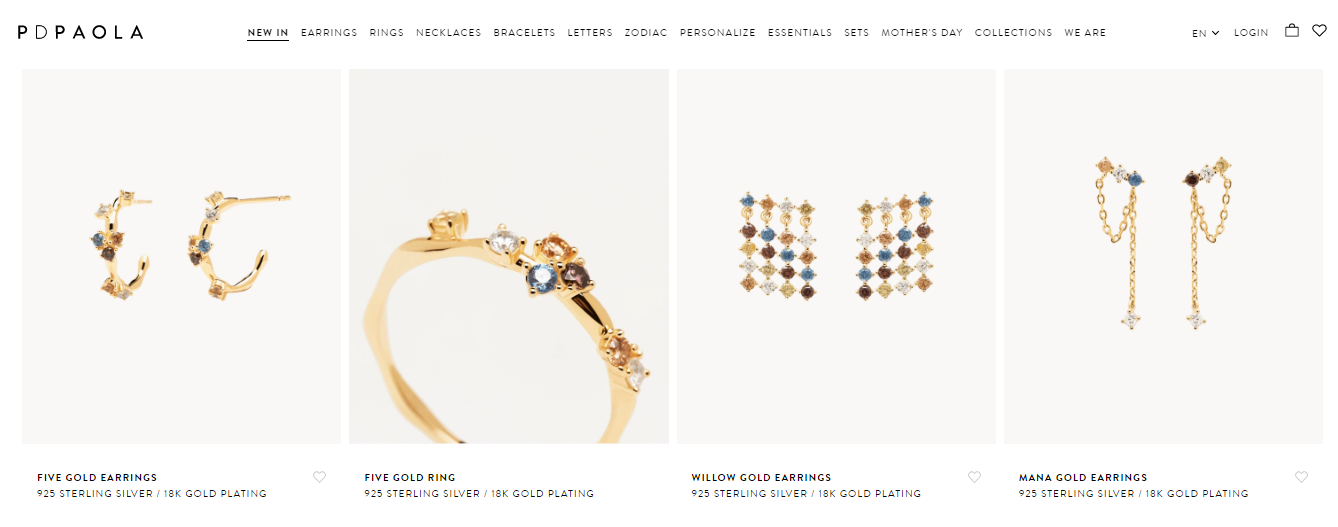
Task: Click the Login link
Action: [1251, 33]
